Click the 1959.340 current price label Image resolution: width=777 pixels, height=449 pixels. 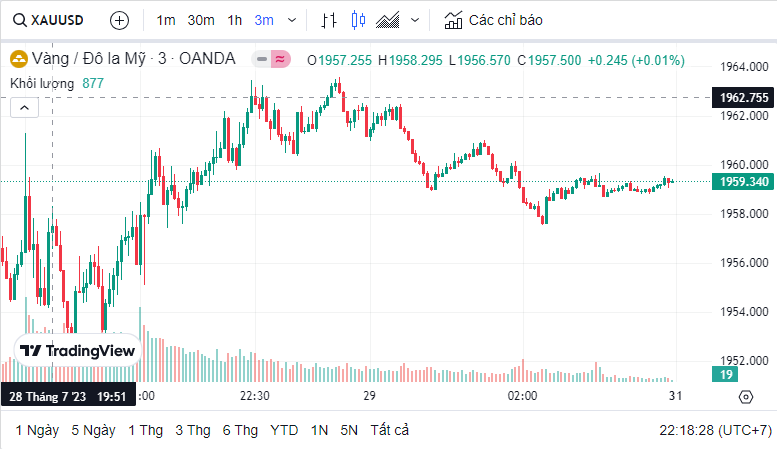[x=742, y=181]
